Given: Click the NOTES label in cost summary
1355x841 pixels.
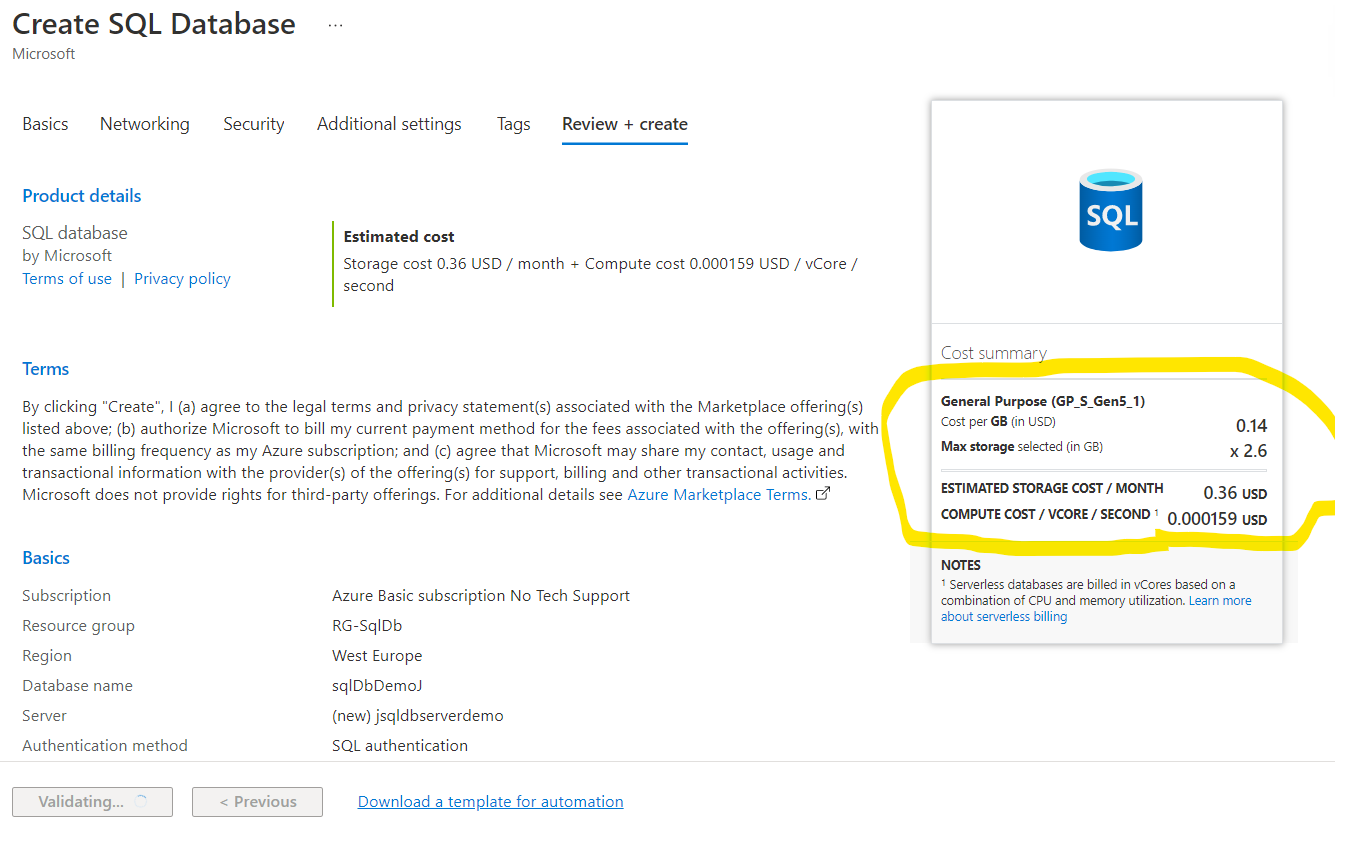Looking at the screenshot, I should pos(961,565).
